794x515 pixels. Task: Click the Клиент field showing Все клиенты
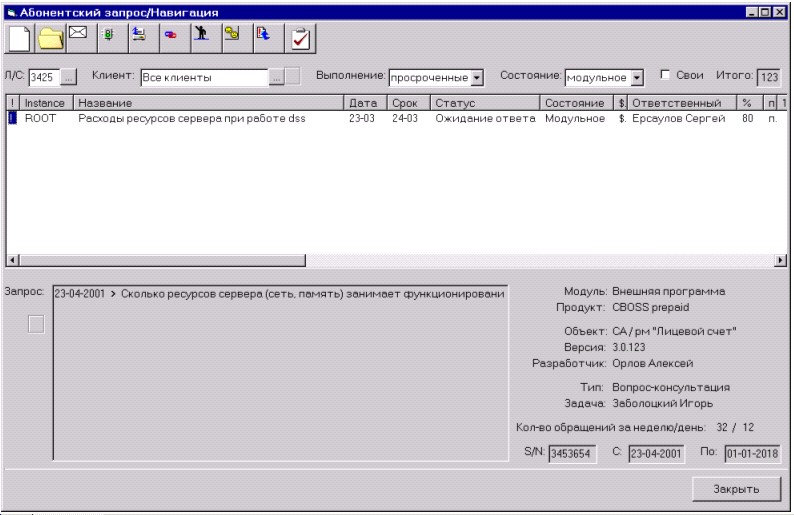click(205, 77)
